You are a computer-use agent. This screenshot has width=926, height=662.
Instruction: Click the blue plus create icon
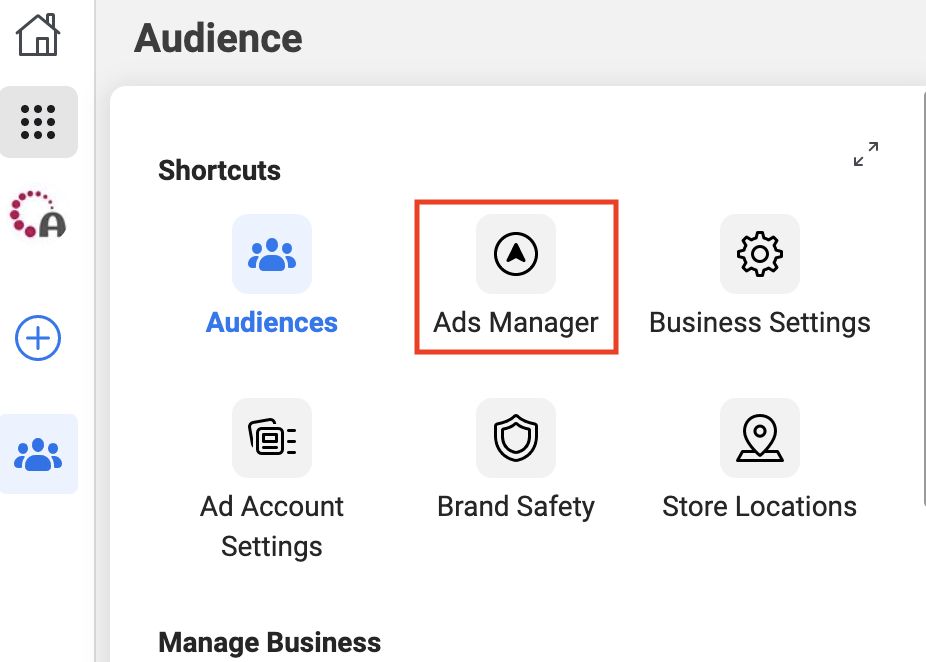(x=38, y=338)
